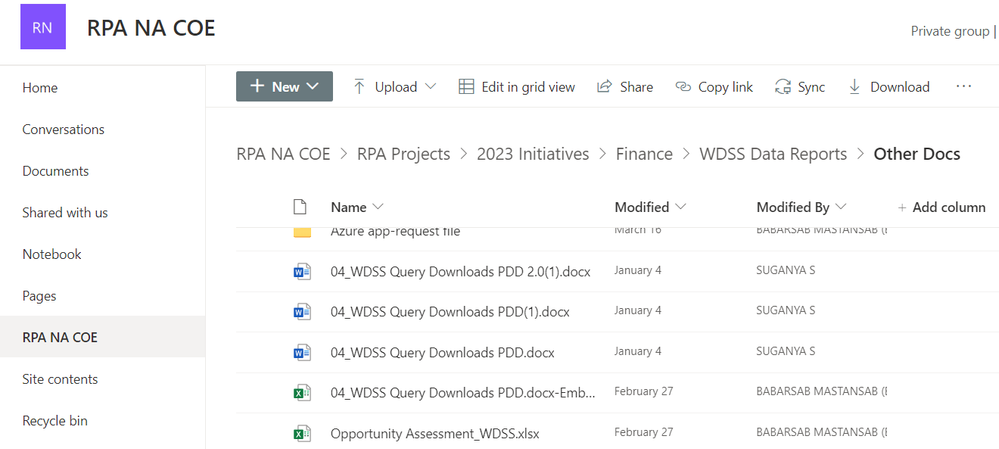Open 04_WDSS Query Downloads PDD 2.0(1).docx
Image resolution: width=999 pixels, height=449 pixels.
tap(461, 272)
